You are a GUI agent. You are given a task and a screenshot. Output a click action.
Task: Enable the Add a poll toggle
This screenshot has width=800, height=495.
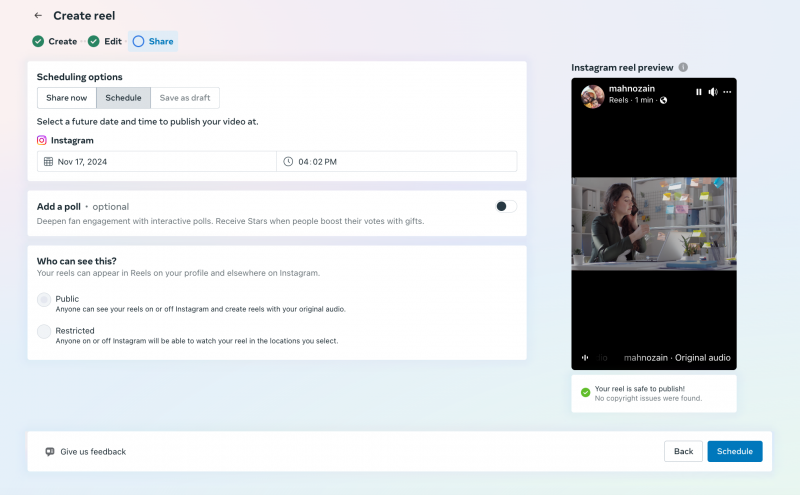pos(506,206)
